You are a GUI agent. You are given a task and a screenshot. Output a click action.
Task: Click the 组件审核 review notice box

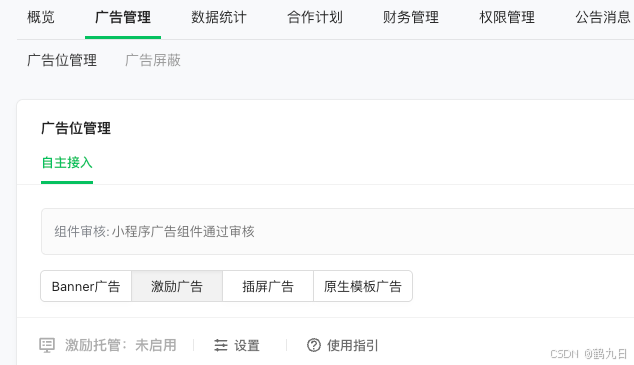point(337,232)
